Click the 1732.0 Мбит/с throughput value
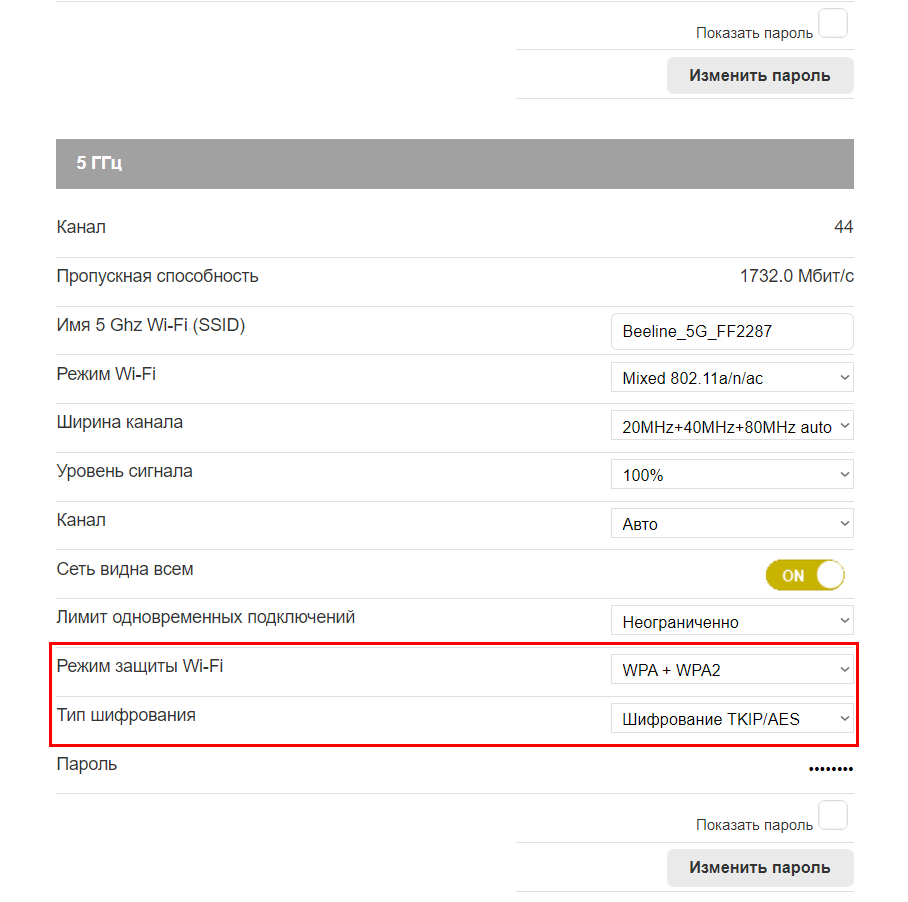Image resolution: width=908 pixels, height=902 pixels. [x=796, y=276]
